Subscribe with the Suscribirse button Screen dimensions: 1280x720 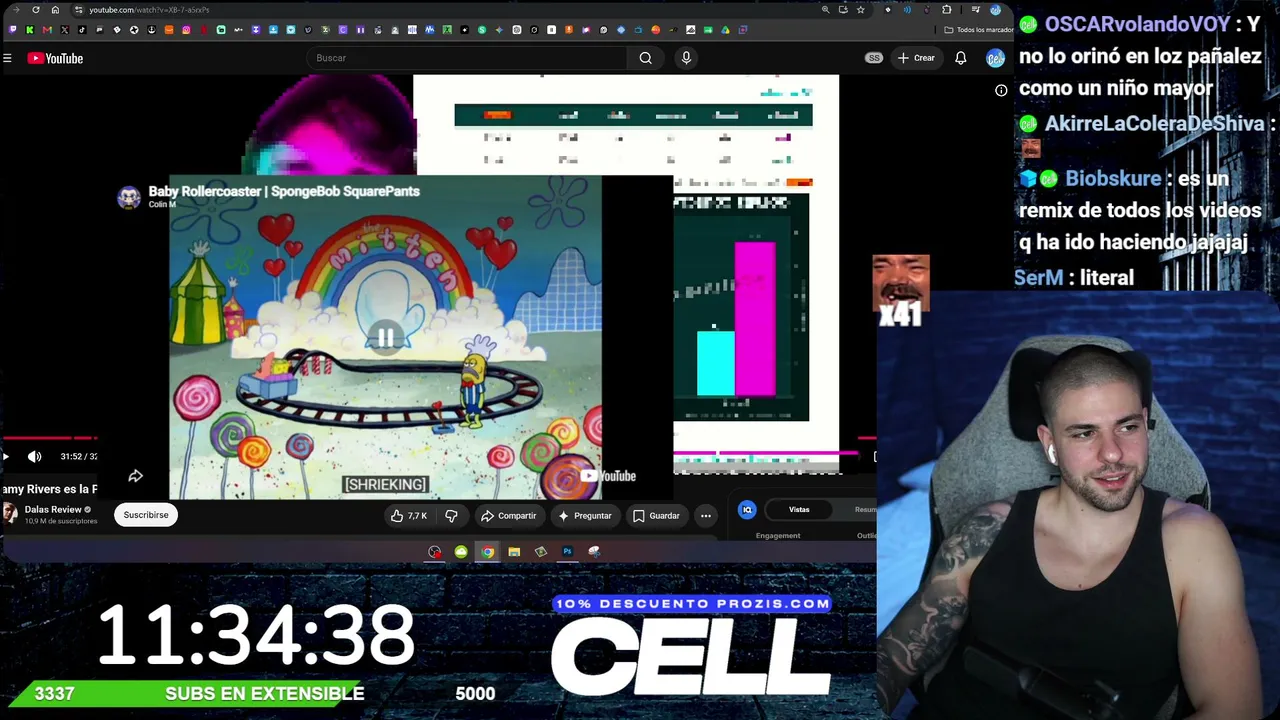tap(146, 515)
